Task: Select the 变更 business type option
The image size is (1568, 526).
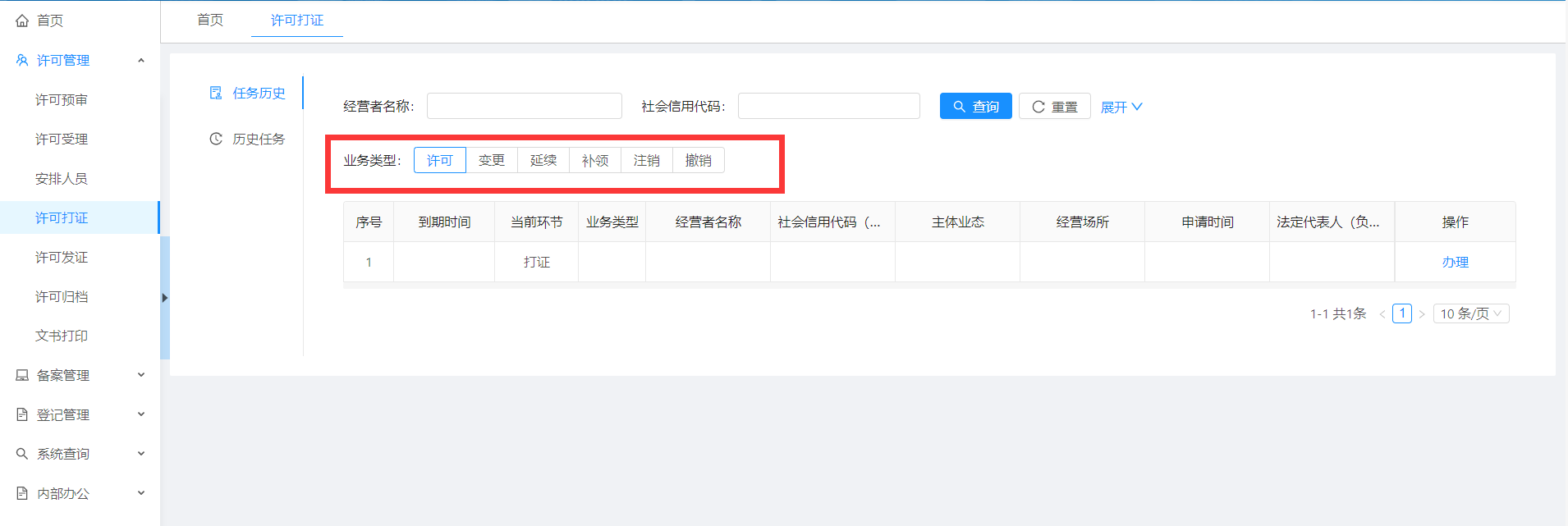Action: coord(492,160)
